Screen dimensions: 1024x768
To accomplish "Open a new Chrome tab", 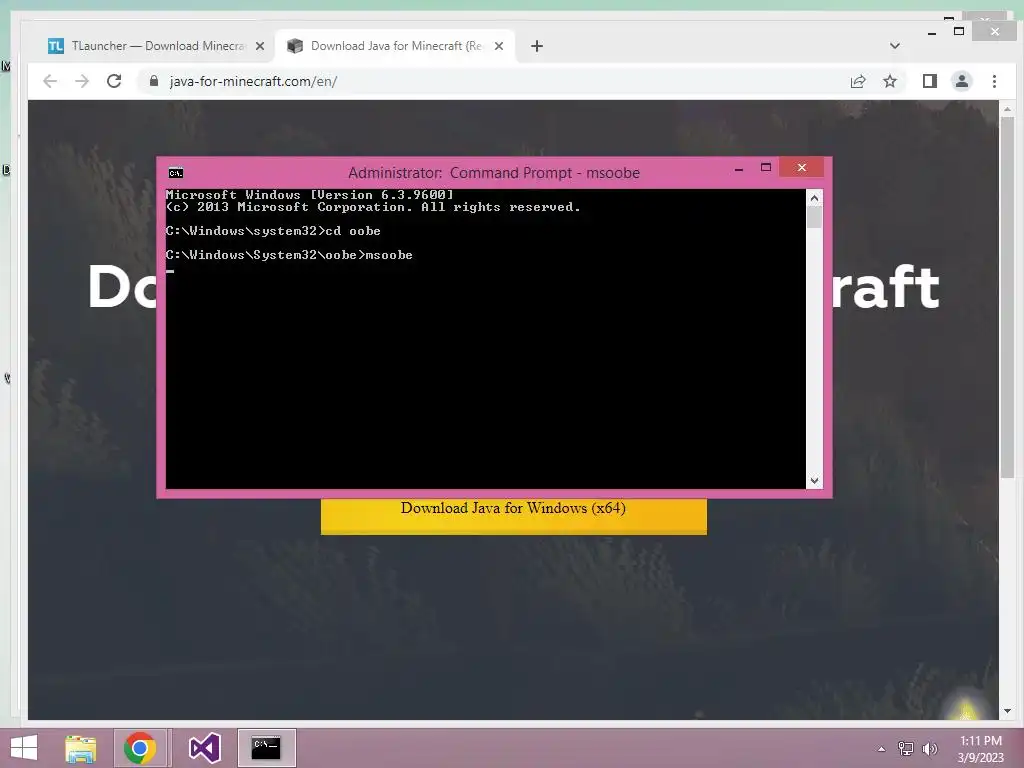I will (537, 46).
